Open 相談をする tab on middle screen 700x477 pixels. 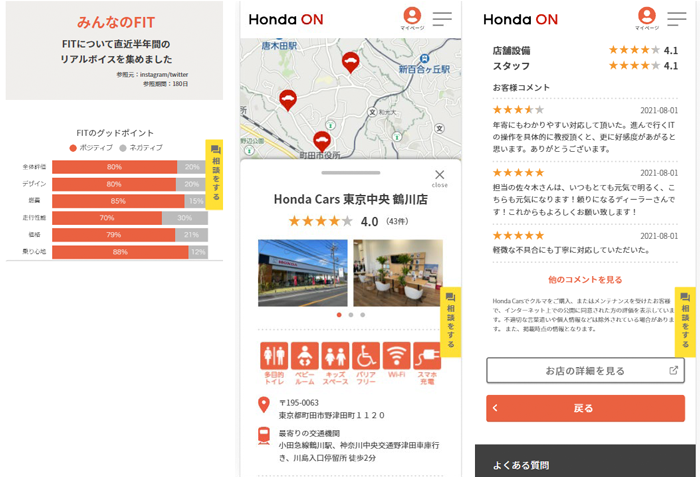coord(451,322)
